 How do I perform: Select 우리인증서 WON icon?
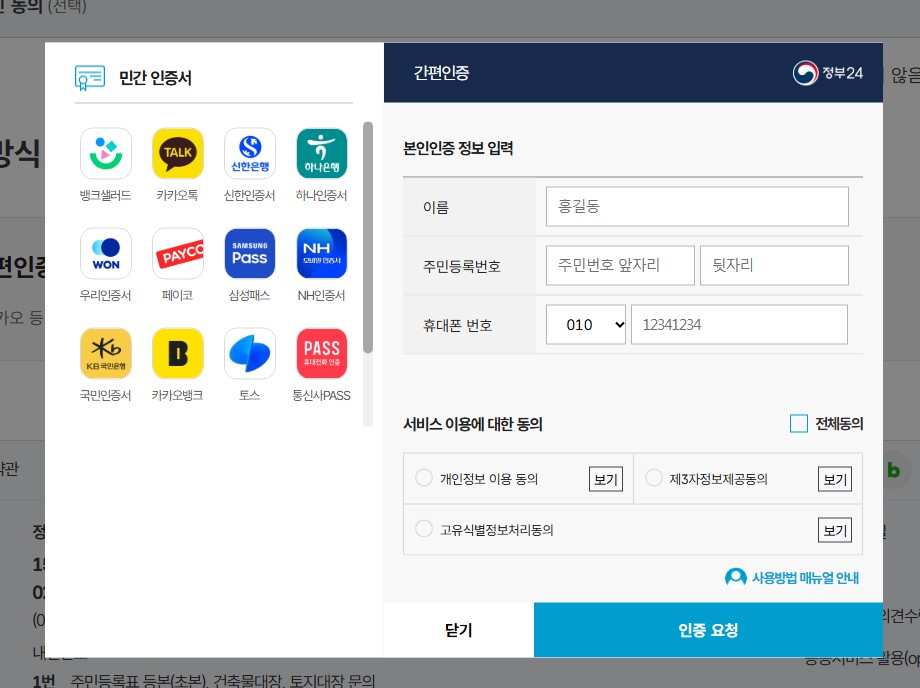106,253
